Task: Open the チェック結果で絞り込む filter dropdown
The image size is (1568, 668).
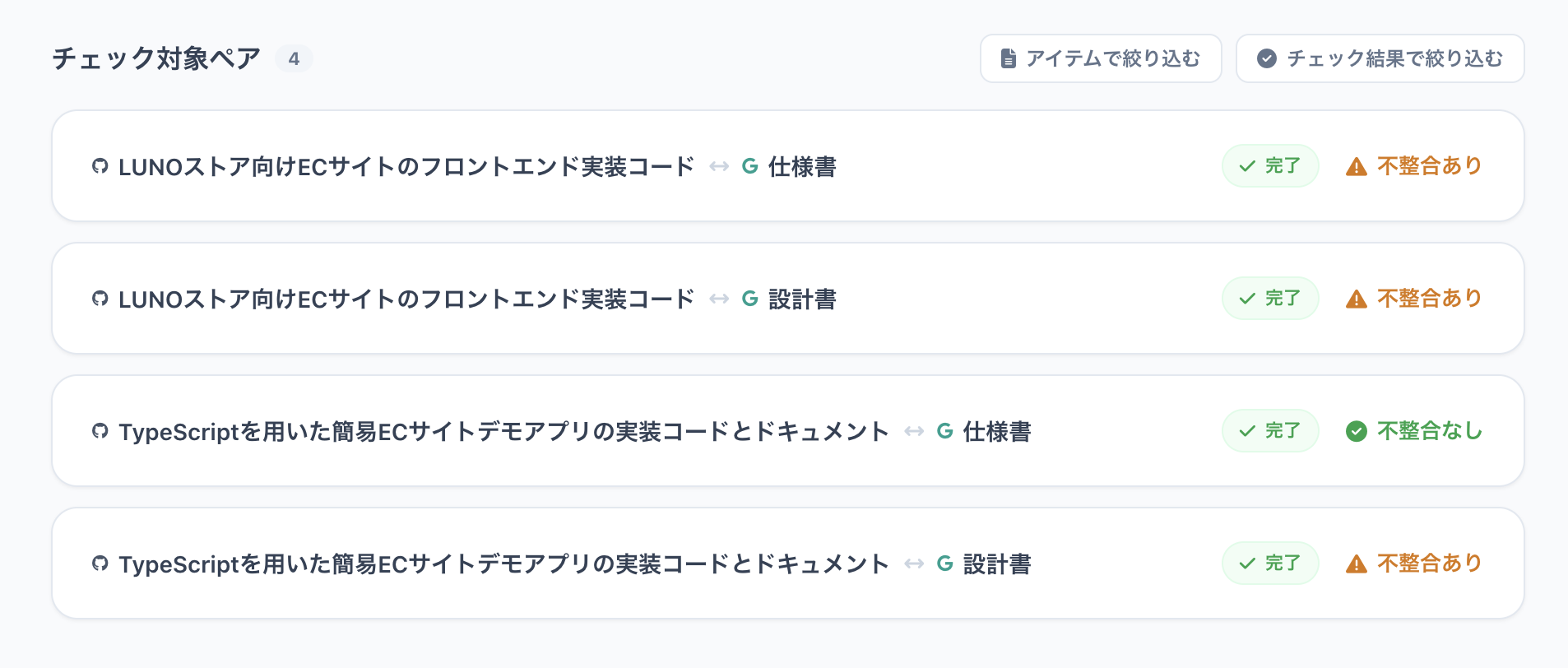Action: [1379, 58]
